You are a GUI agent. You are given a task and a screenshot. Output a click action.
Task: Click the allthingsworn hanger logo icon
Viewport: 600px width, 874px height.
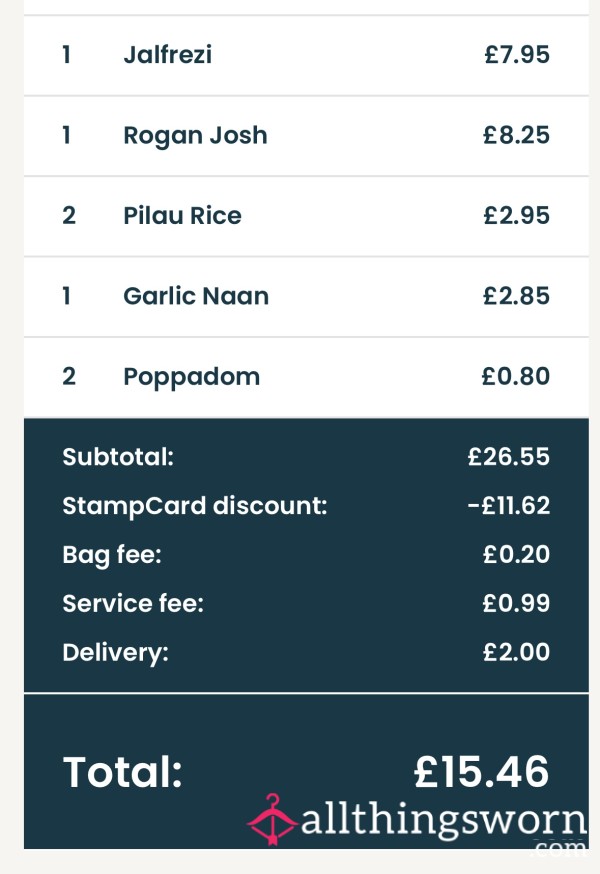pos(272,819)
